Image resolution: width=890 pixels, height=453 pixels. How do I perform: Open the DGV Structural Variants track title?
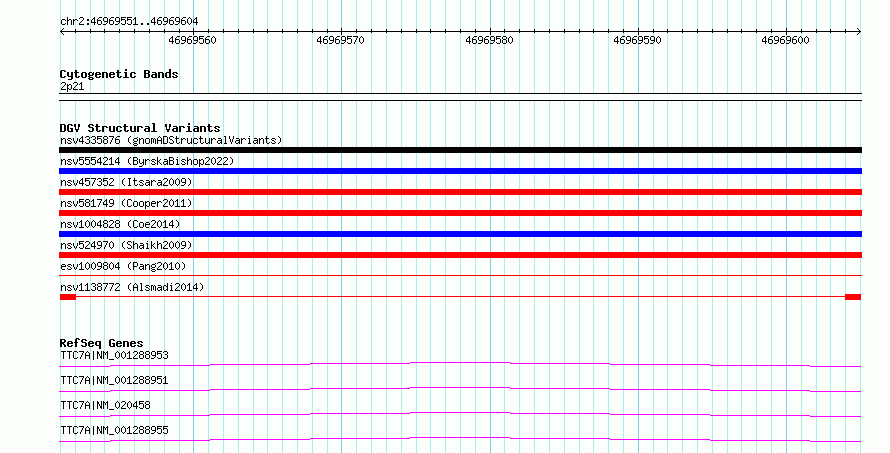(x=140, y=128)
